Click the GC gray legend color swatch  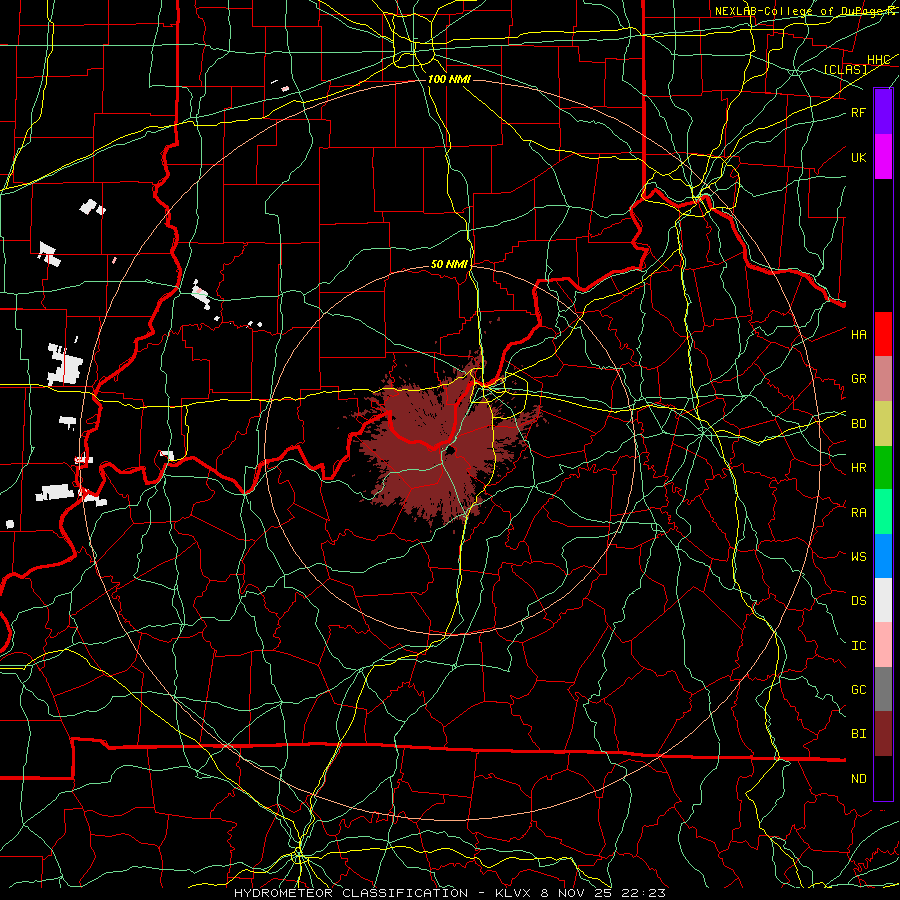(x=883, y=689)
